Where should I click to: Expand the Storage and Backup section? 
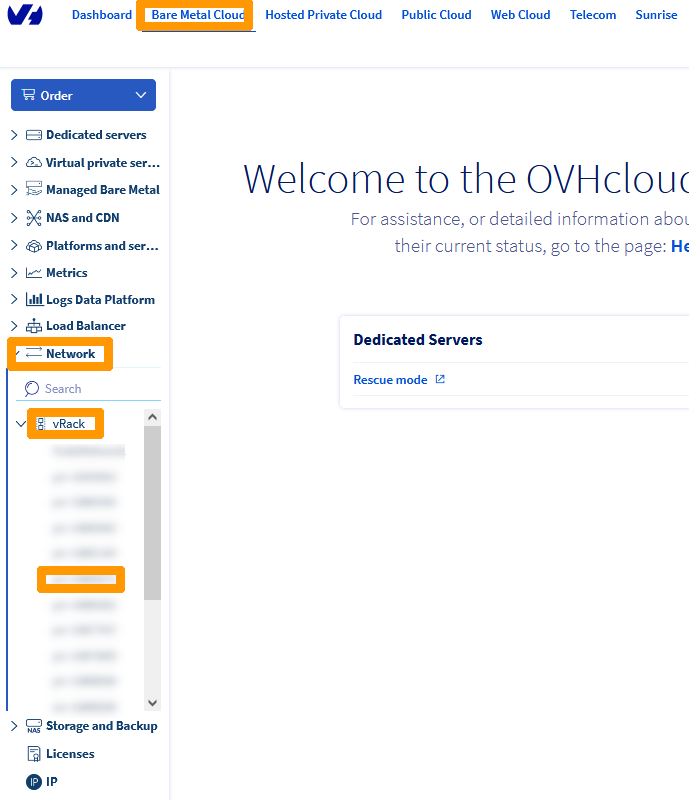pyautogui.click(x=13, y=726)
